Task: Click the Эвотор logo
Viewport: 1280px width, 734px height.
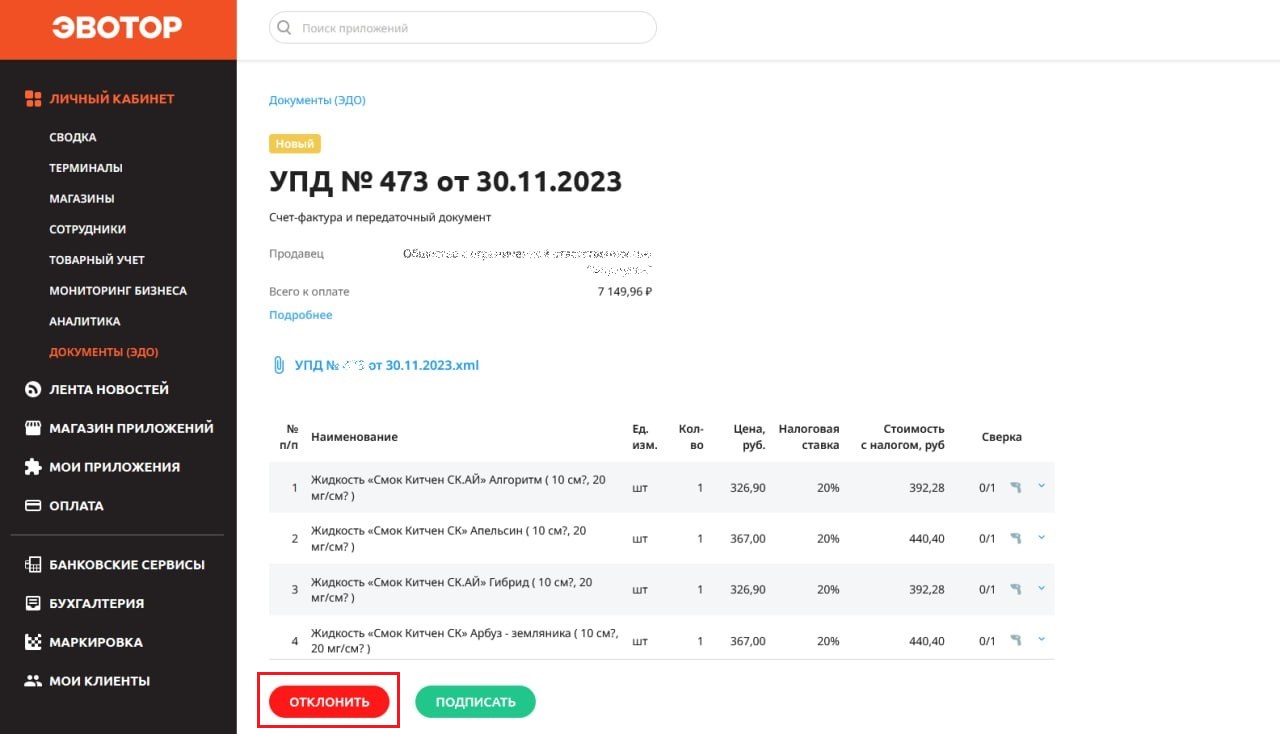Action: (117, 28)
